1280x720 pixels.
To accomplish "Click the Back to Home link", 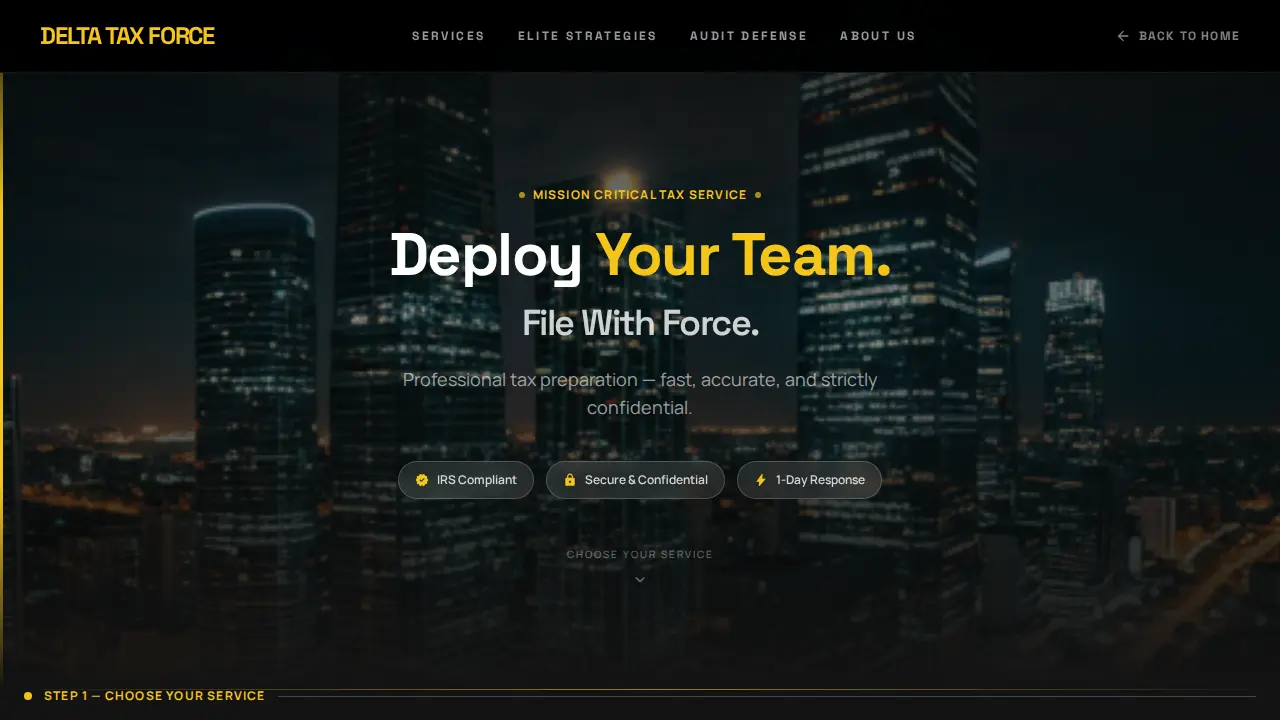I will click(x=1178, y=36).
